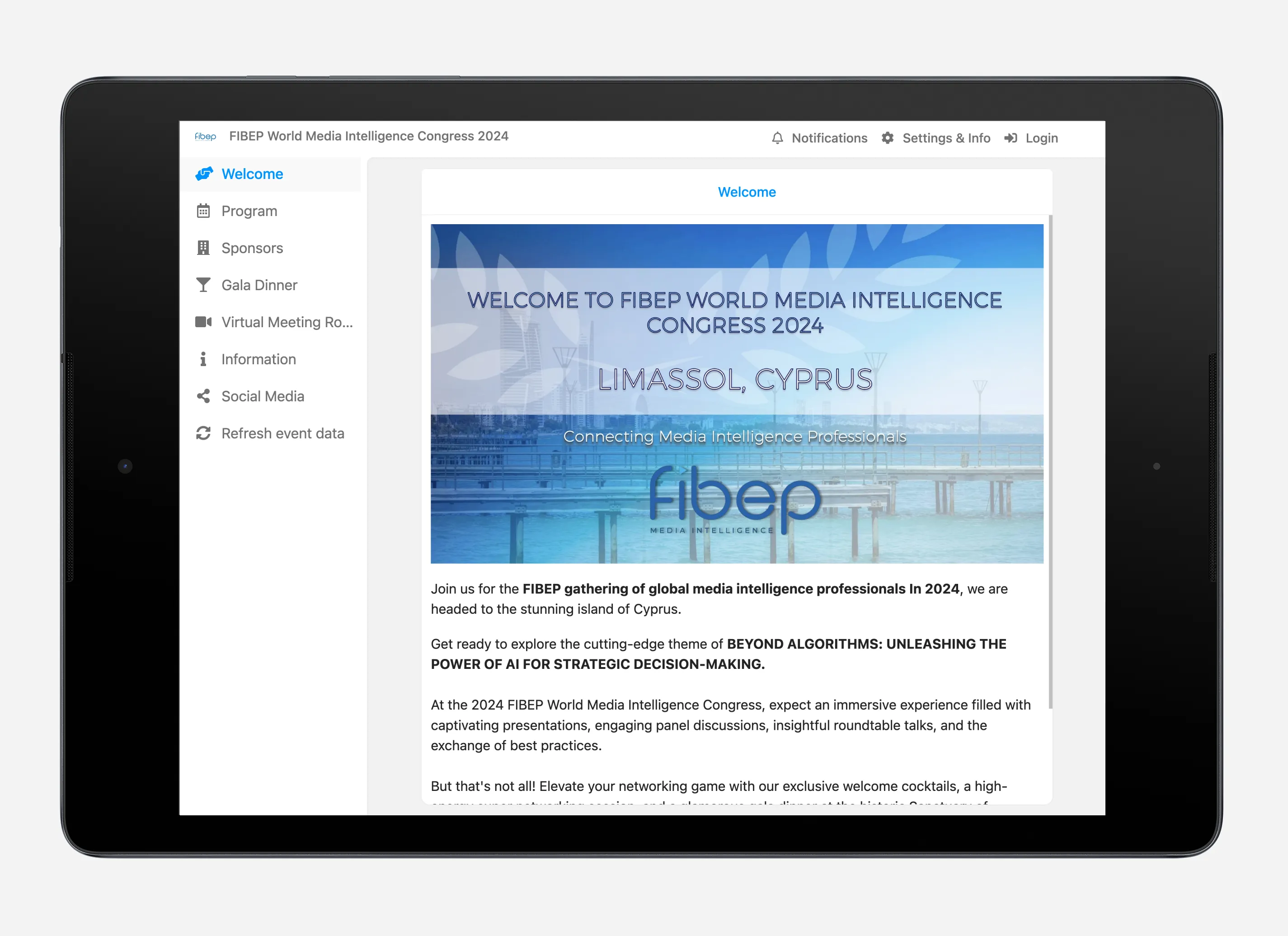Toggle Settings & Info visibility
This screenshot has height=936, width=1288.
[936, 138]
